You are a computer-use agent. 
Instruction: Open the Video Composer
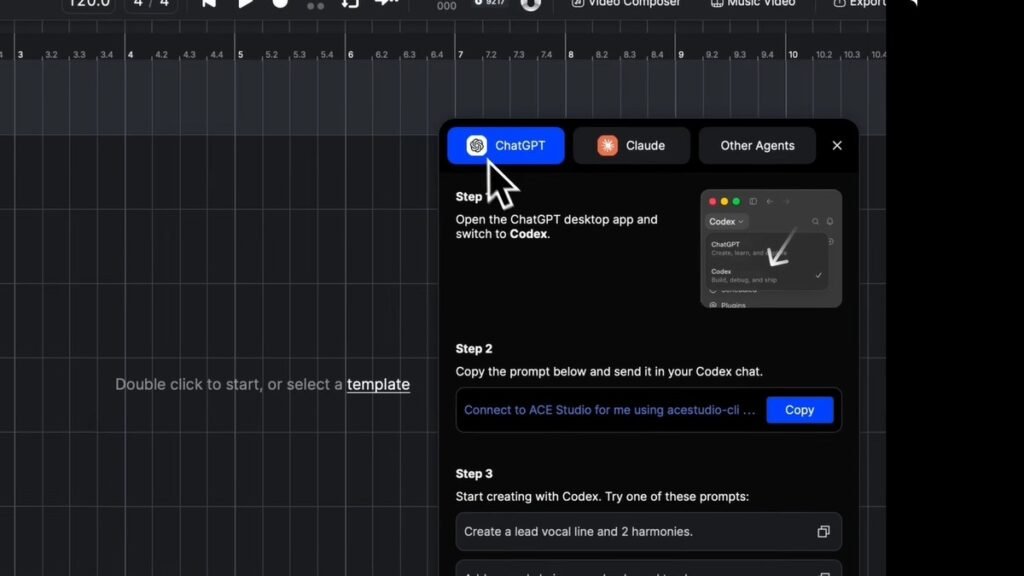pyautogui.click(x=626, y=3)
